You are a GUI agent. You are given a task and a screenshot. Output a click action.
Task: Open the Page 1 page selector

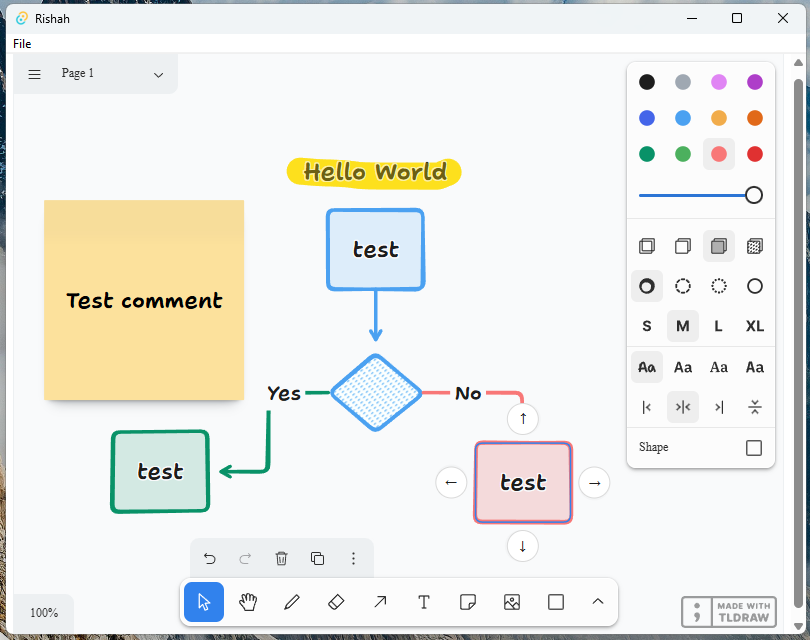tap(112, 74)
